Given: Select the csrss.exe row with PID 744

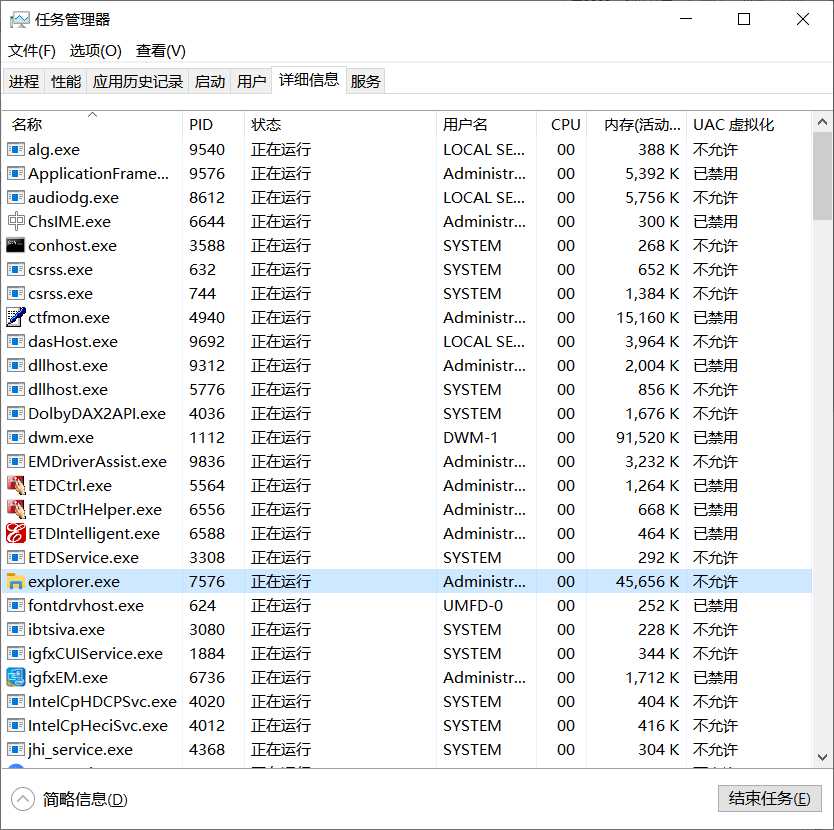Looking at the screenshot, I should 407,293.
